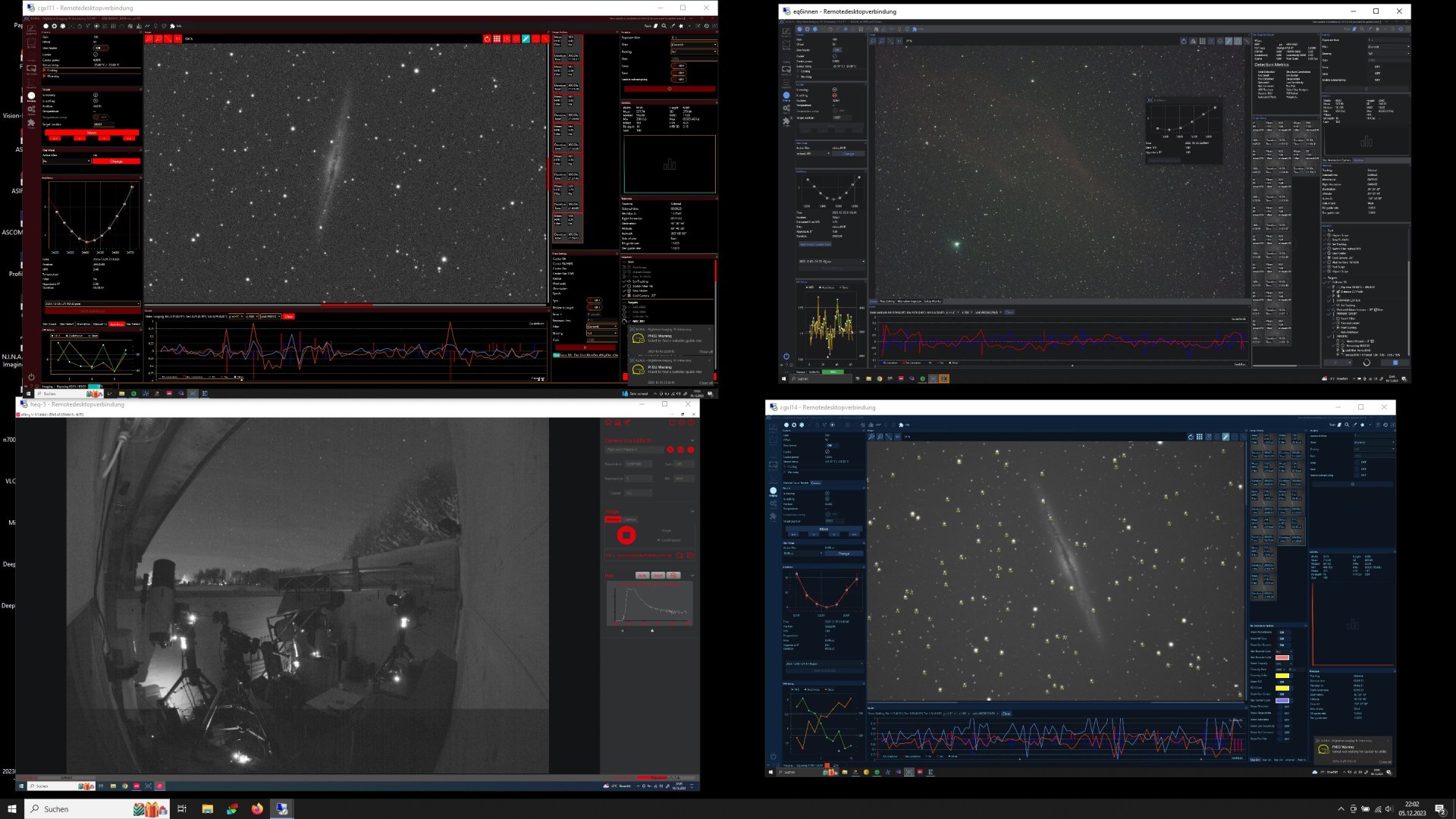Click histogram zoom-out icon in heq-5 Hist panel

pos(673,576)
